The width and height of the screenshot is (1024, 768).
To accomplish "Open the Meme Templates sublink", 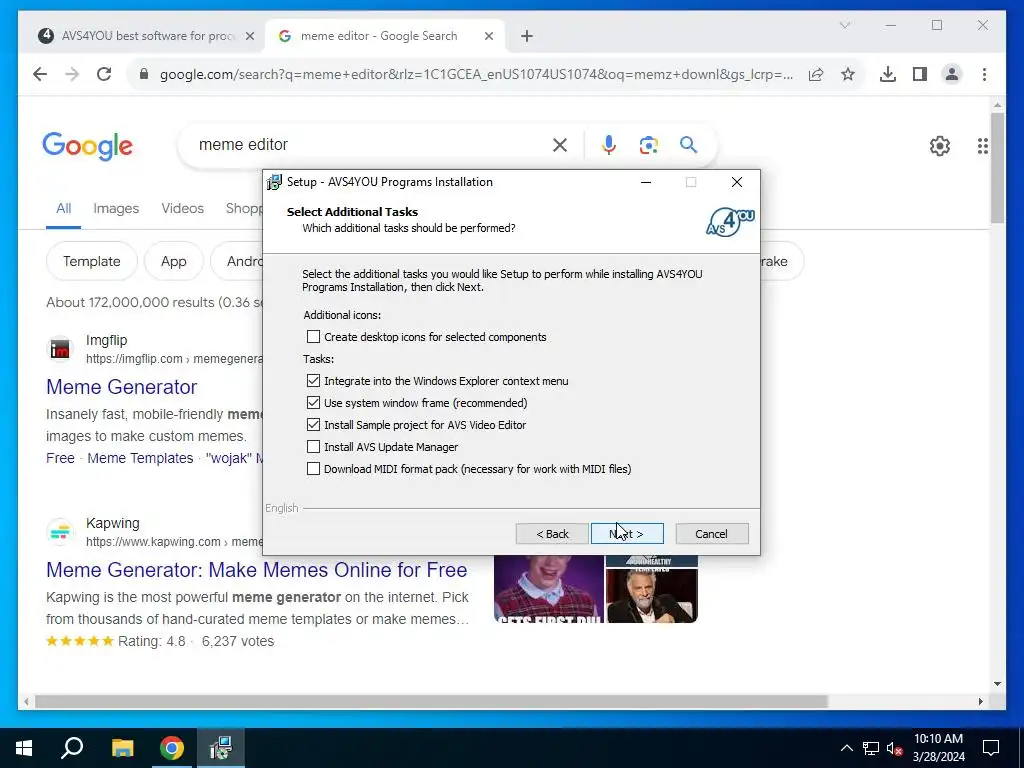I will 140,458.
